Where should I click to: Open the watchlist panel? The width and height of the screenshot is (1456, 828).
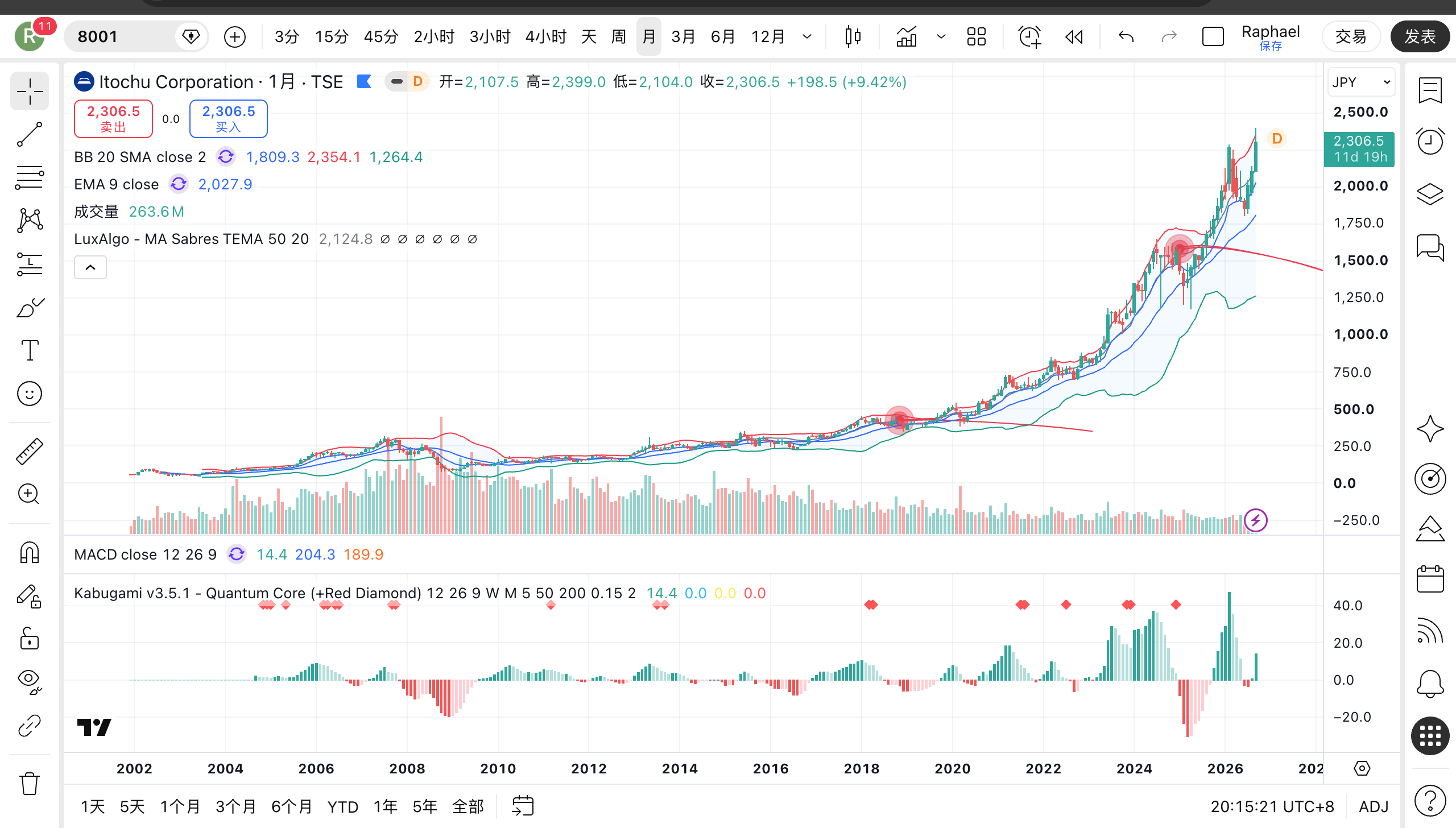1430,90
